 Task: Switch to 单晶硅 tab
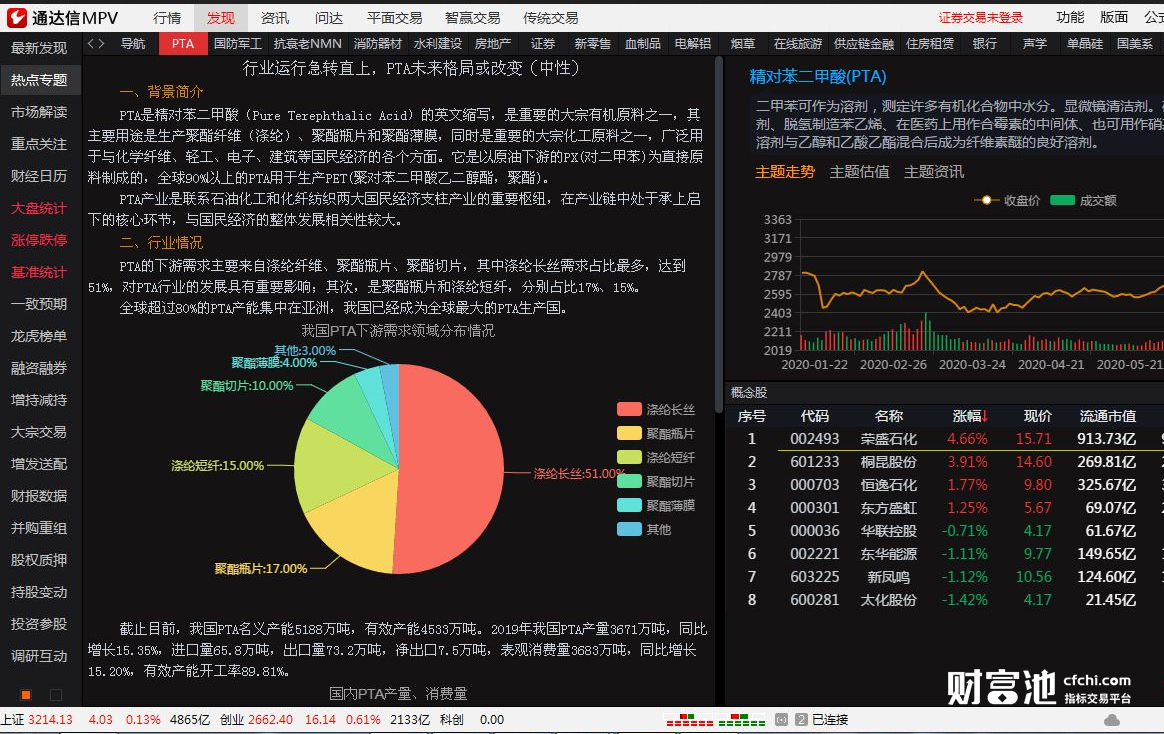pyautogui.click(x=1085, y=44)
